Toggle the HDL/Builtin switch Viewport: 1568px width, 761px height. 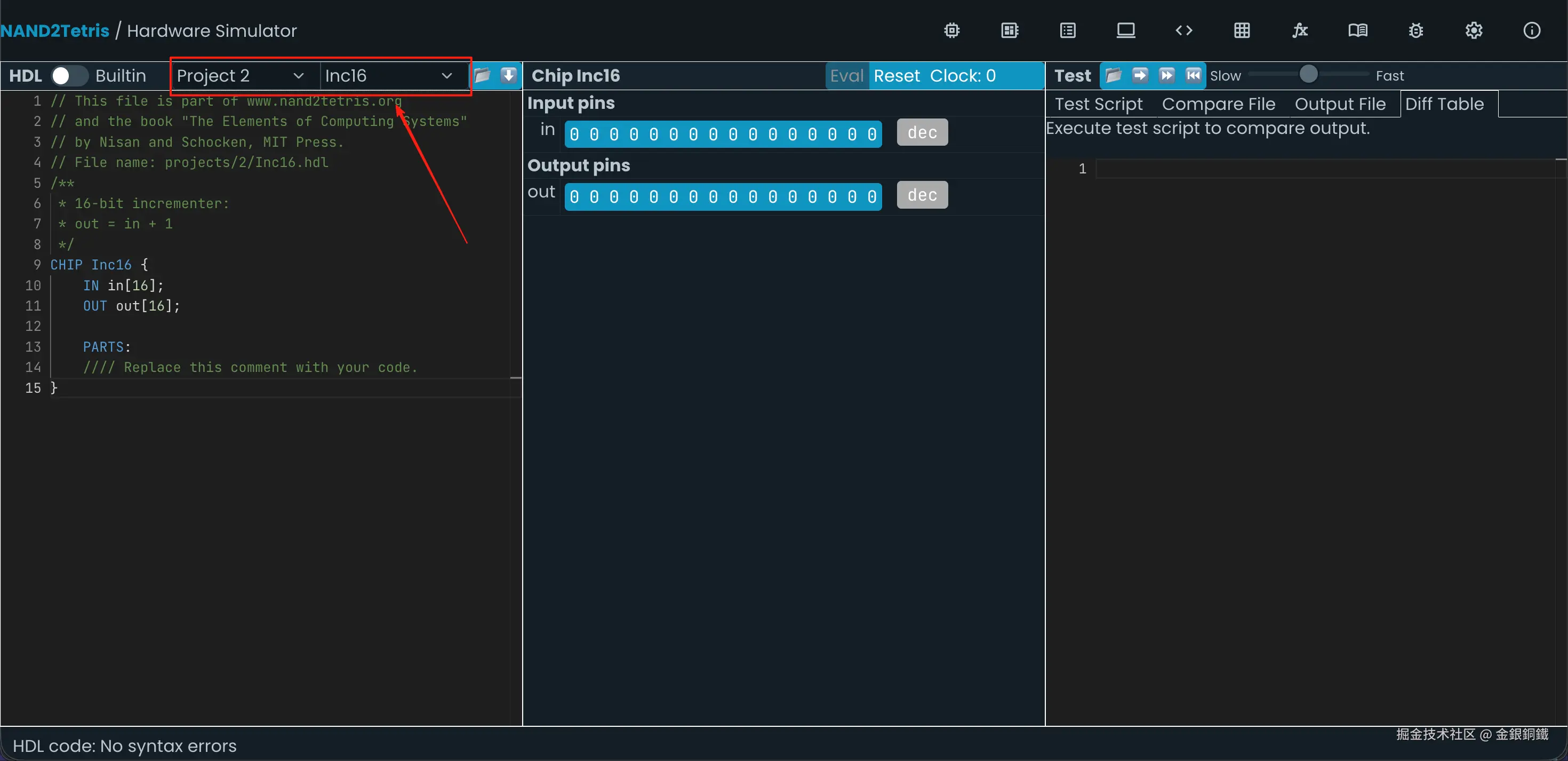(x=68, y=76)
